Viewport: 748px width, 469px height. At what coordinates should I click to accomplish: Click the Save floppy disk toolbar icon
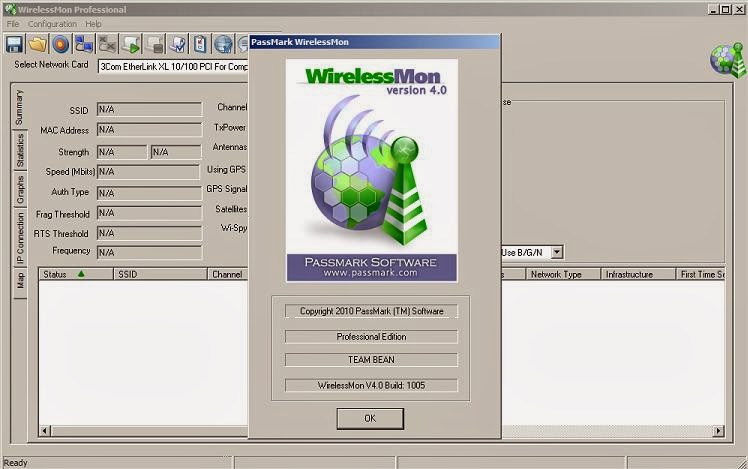14,44
